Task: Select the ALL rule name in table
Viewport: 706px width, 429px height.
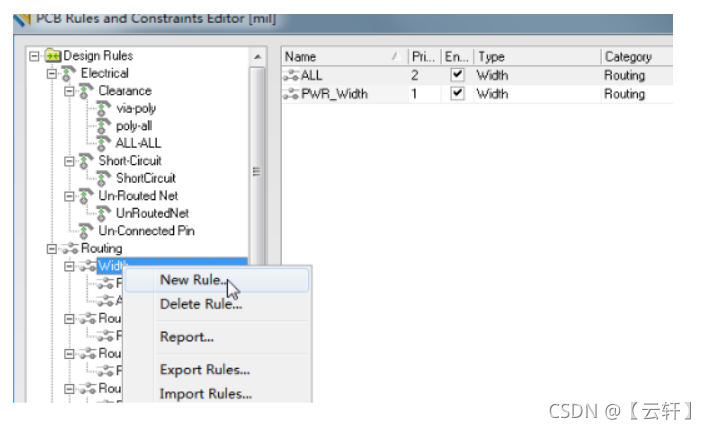Action: [x=312, y=76]
